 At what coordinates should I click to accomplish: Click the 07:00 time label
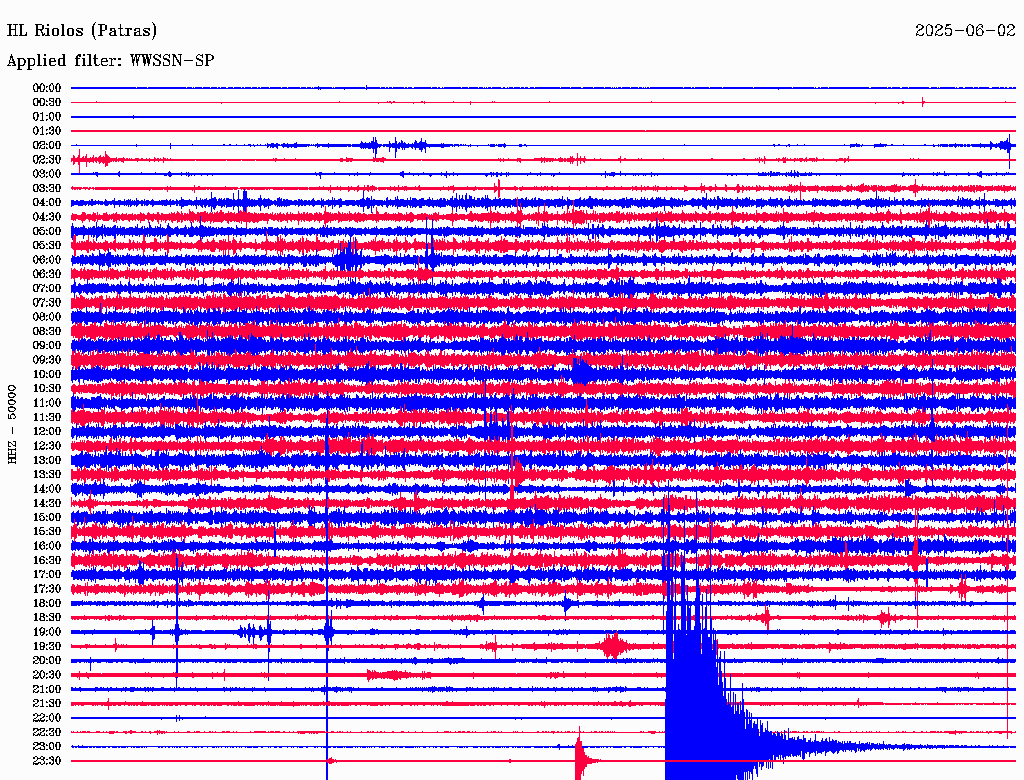47,288
